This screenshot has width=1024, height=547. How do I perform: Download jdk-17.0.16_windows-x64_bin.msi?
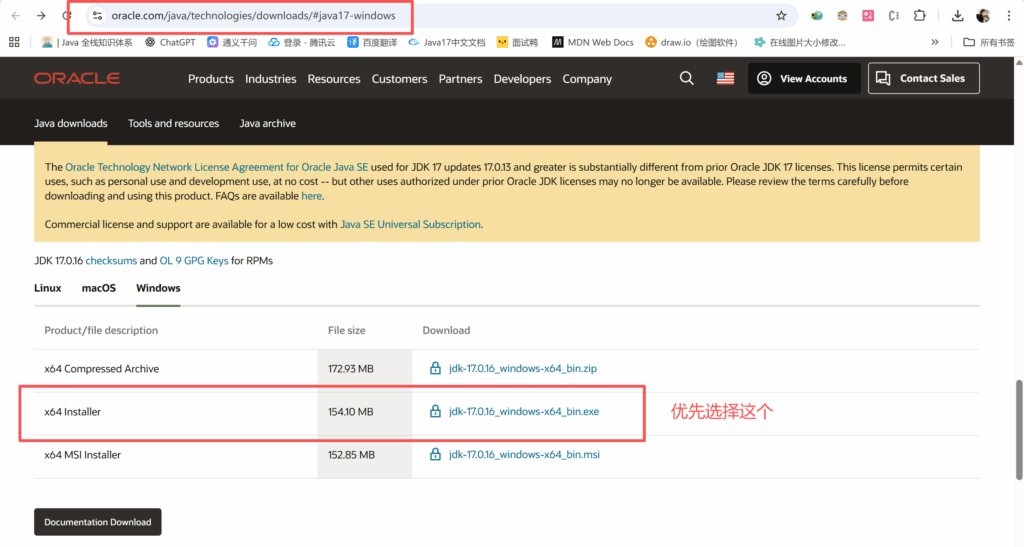point(524,454)
